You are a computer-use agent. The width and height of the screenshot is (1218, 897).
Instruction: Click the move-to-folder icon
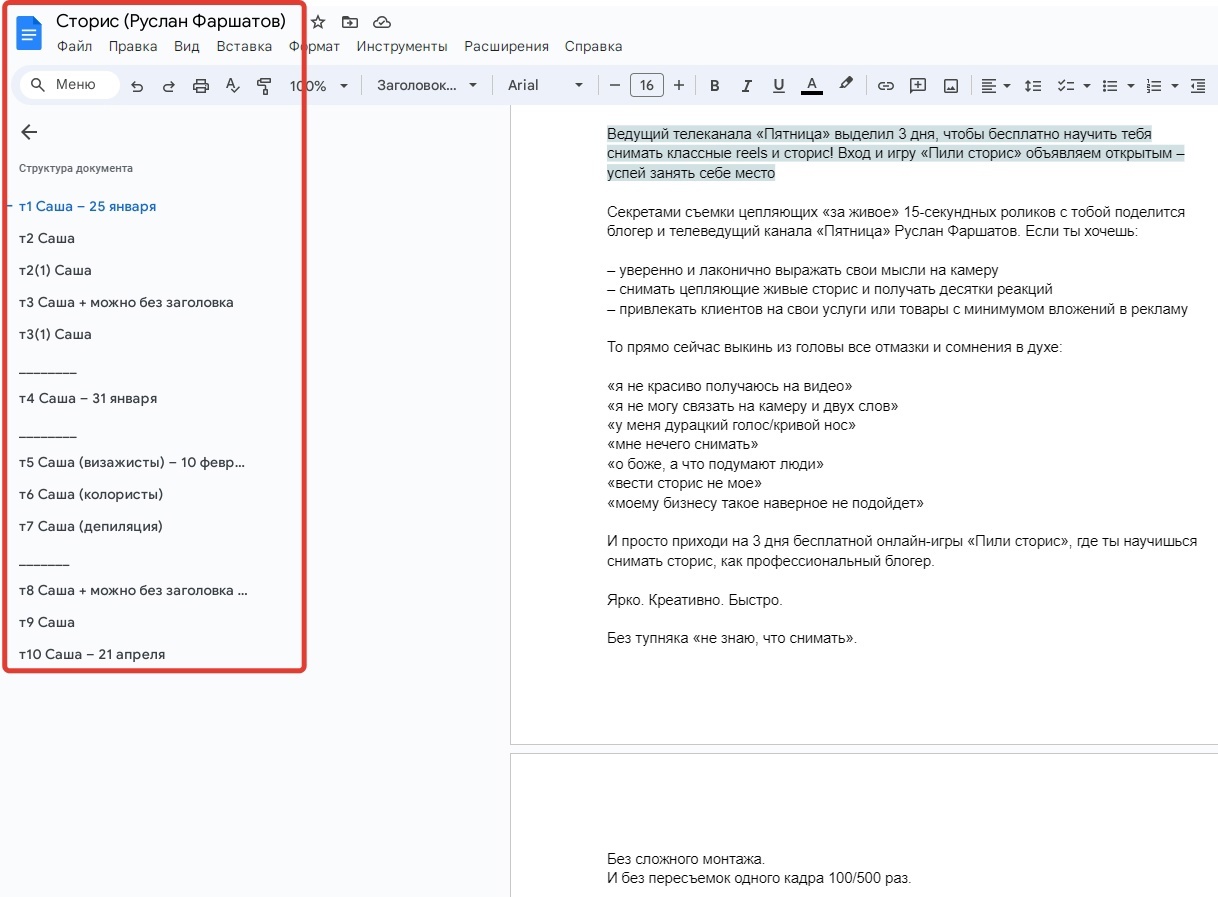[349, 22]
